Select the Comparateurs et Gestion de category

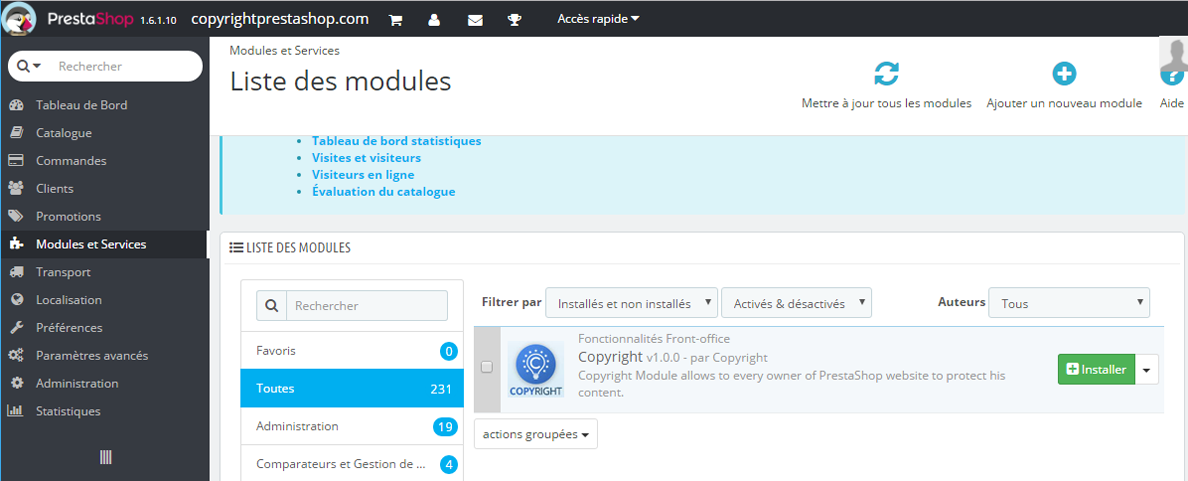click(x=352, y=464)
